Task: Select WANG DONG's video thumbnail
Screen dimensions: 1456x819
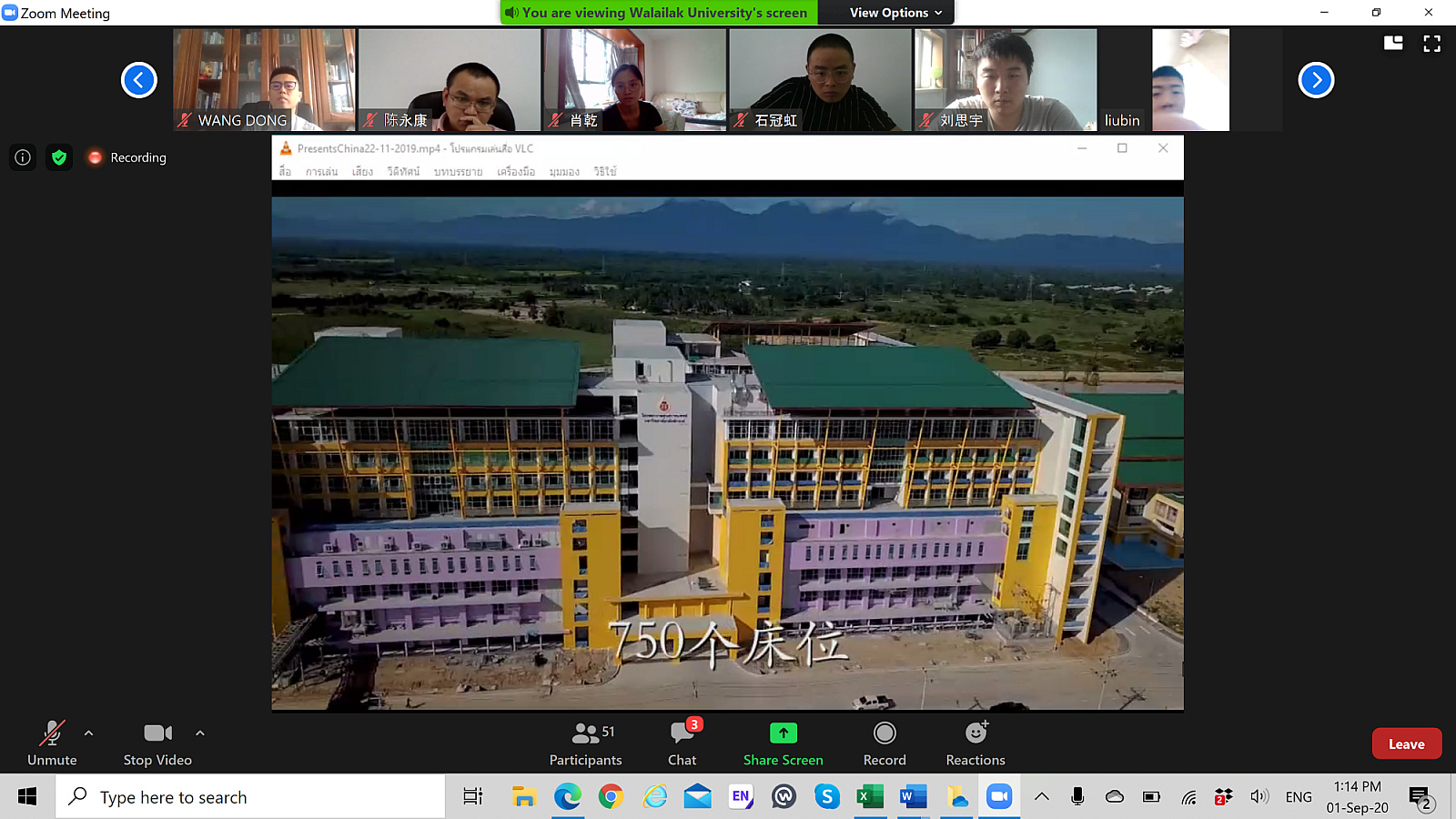Action: pos(264,80)
